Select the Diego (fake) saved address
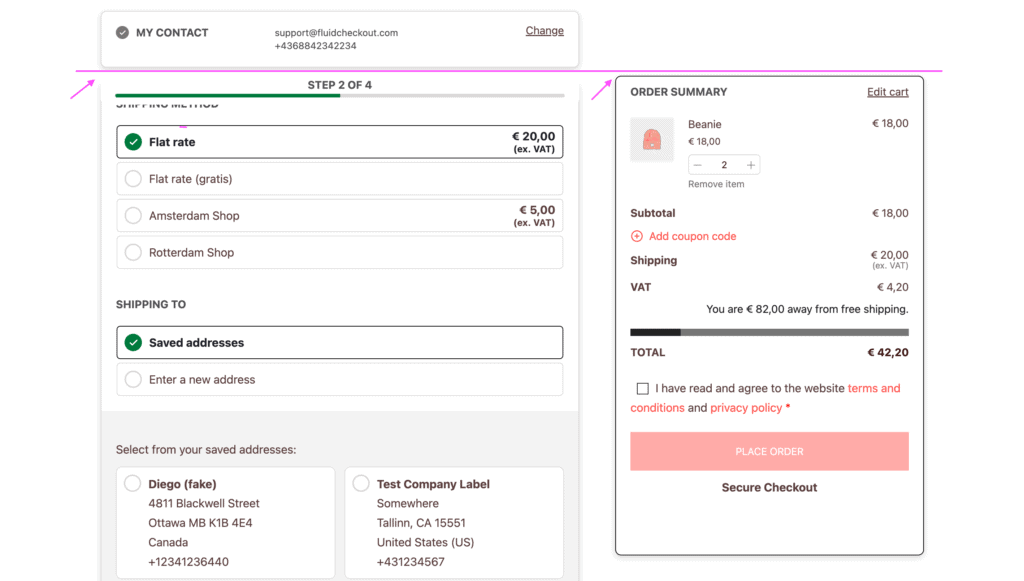1024x581 pixels. (x=132, y=482)
